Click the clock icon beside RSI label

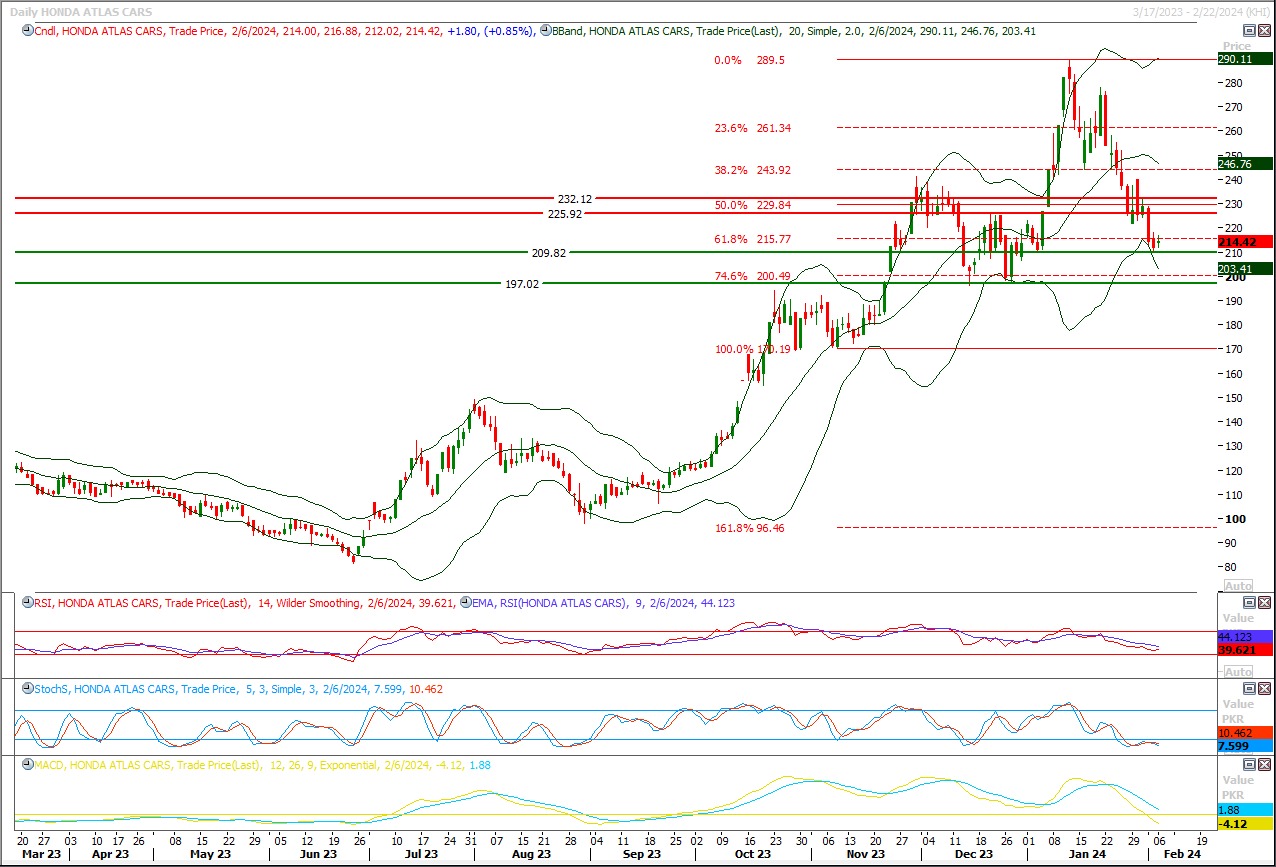point(27,603)
